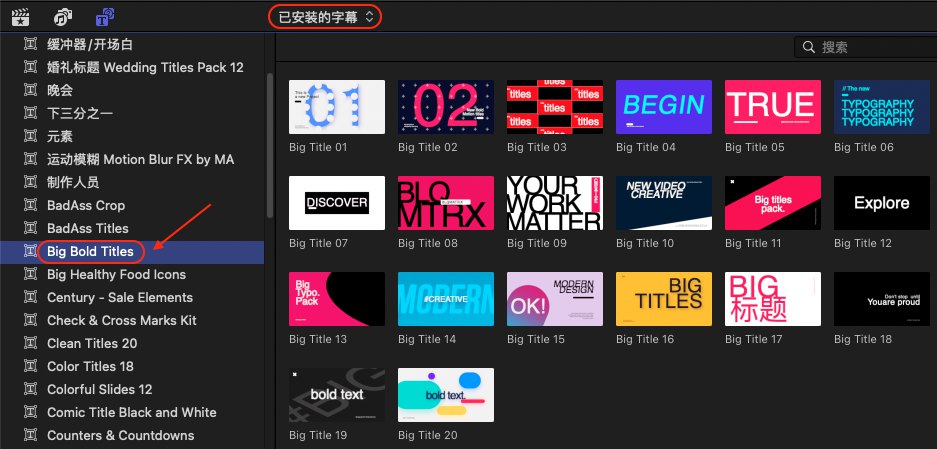Viewport: 937px width, 449px height.
Task: Select the Big Title 07 DISCOVER thumbnail
Action: click(x=337, y=203)
